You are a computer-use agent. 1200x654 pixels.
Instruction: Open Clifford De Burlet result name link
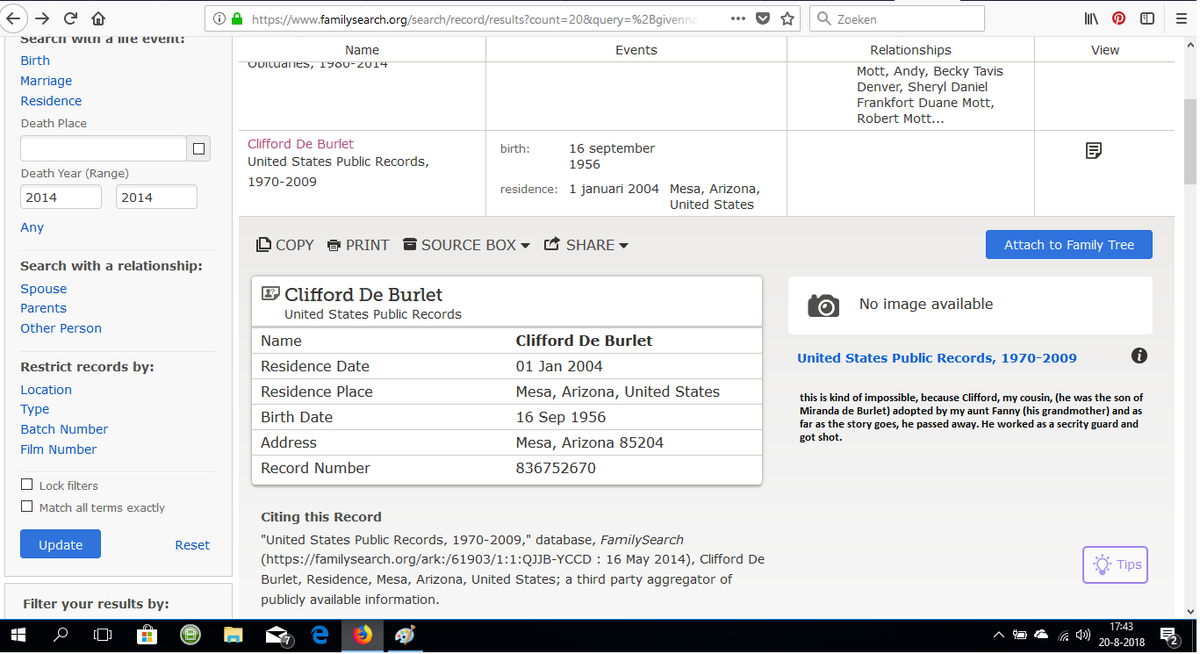click(x=300, y=144)
